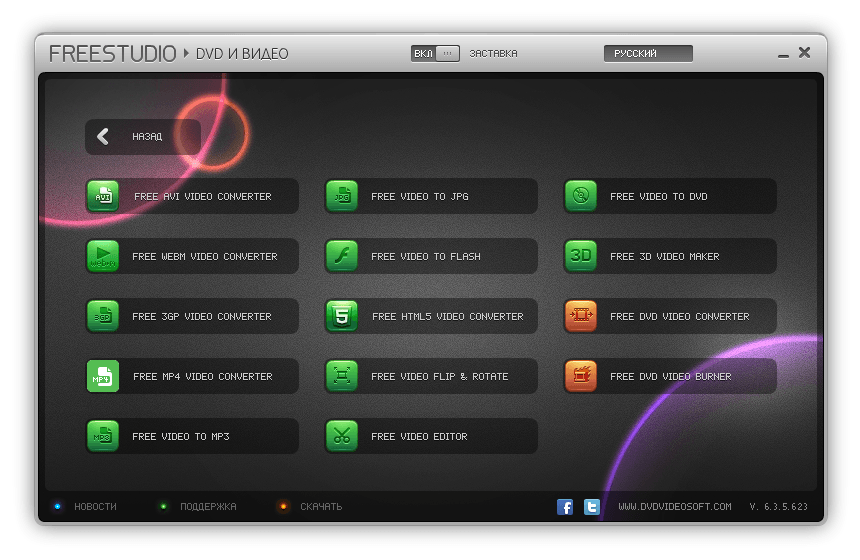
Task: Click the WebM play icon
Action: point(103,256)
